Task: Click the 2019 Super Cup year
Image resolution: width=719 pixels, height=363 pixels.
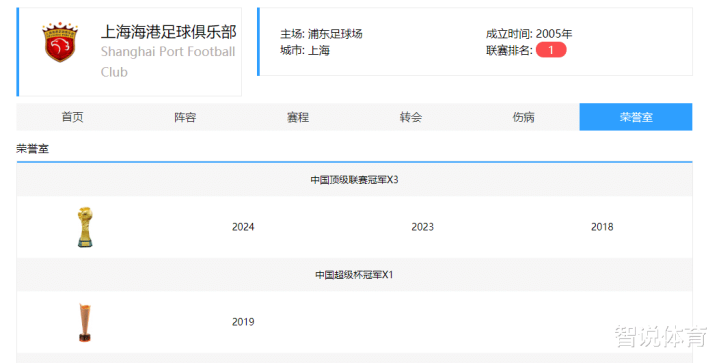Action: point(243,322)
